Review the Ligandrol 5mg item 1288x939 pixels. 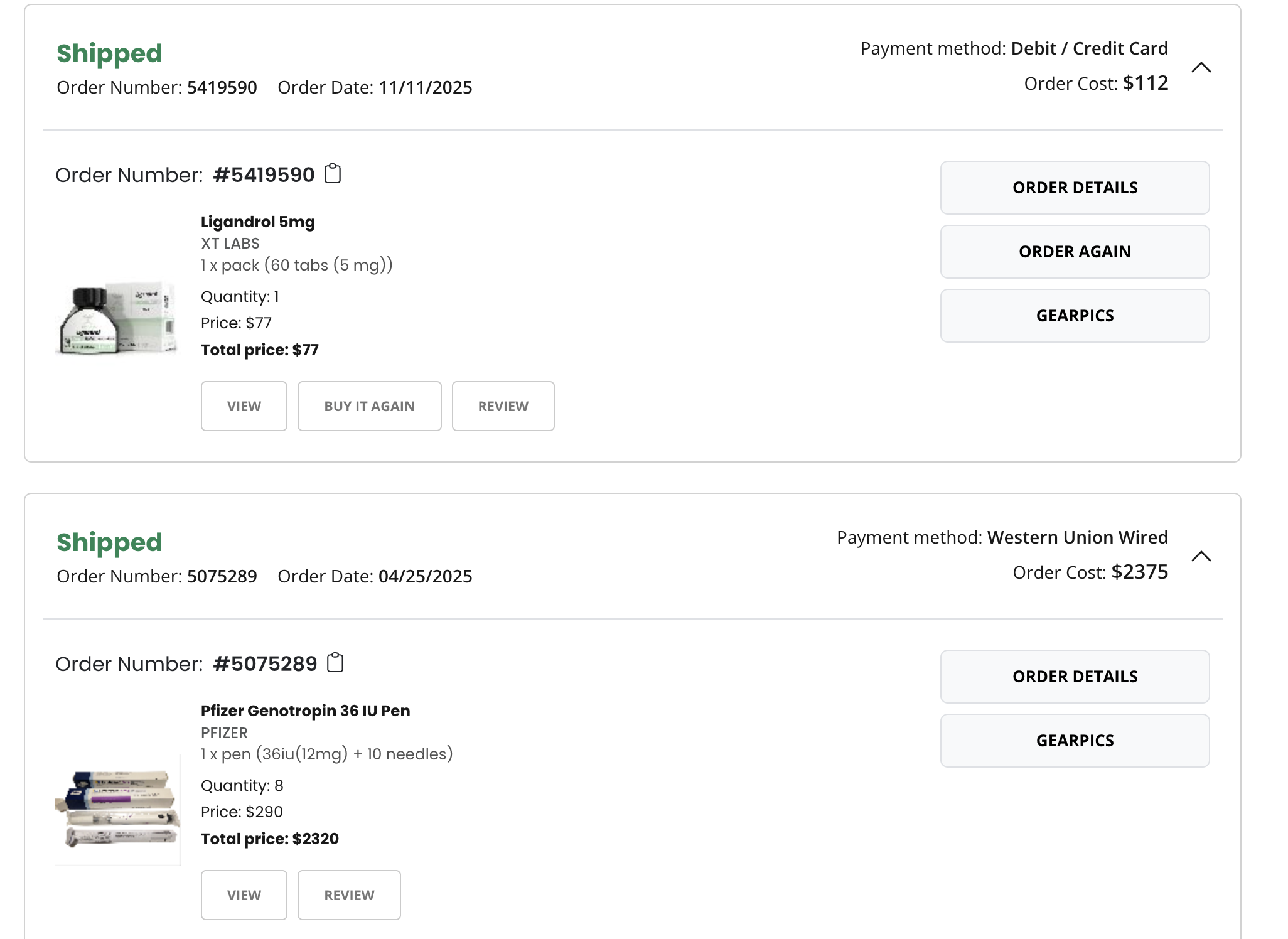[503, 406]
